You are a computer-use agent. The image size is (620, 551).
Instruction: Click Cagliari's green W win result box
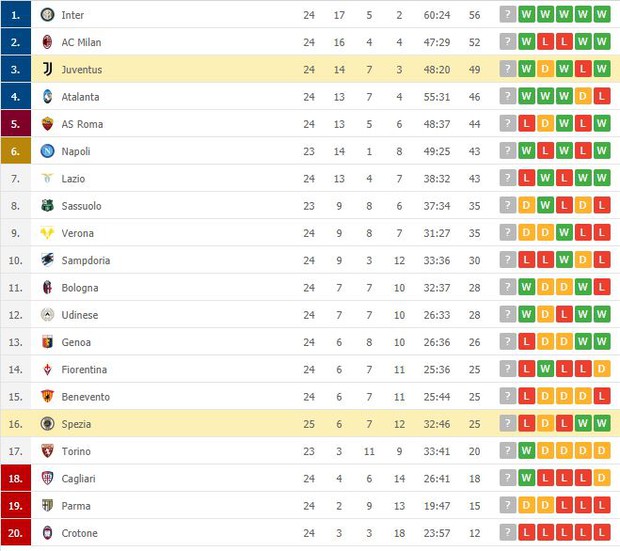pyautogui.click(x=526, y=478)
